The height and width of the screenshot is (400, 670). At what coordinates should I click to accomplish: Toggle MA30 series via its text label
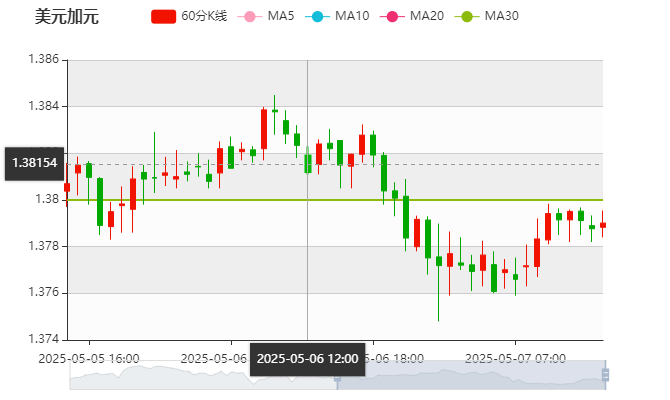(501, 16)
